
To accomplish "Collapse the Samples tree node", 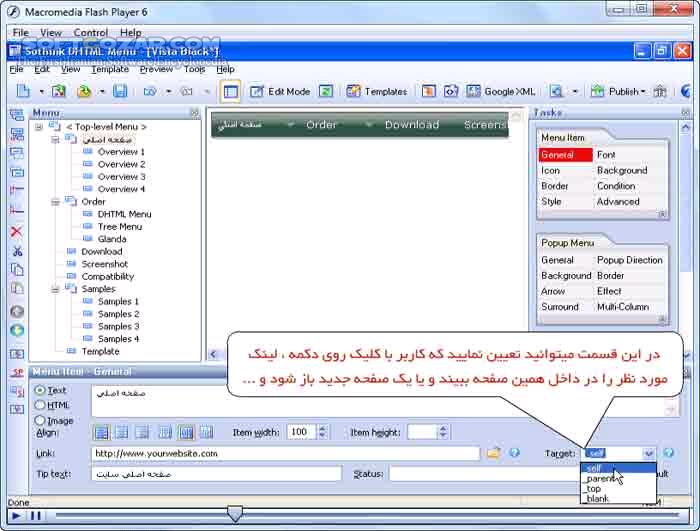I will point(55,289).
